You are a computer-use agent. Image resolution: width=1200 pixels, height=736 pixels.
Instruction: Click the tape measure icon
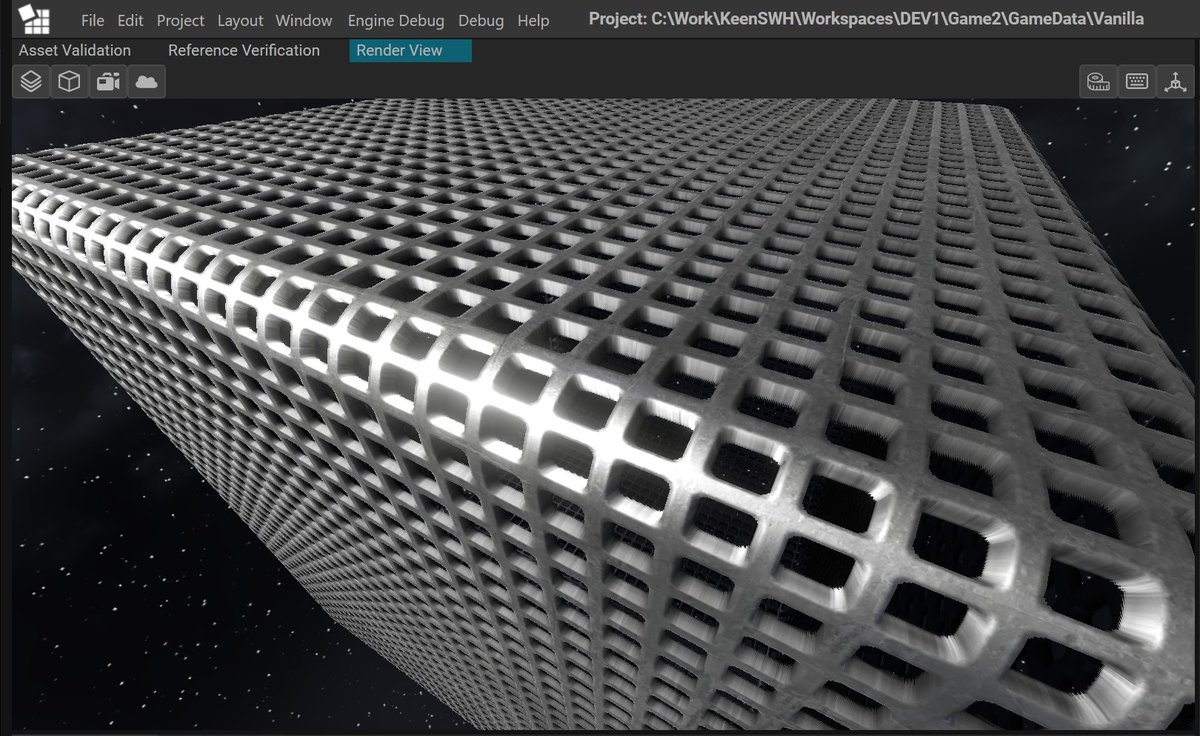tap(1099, 82)
